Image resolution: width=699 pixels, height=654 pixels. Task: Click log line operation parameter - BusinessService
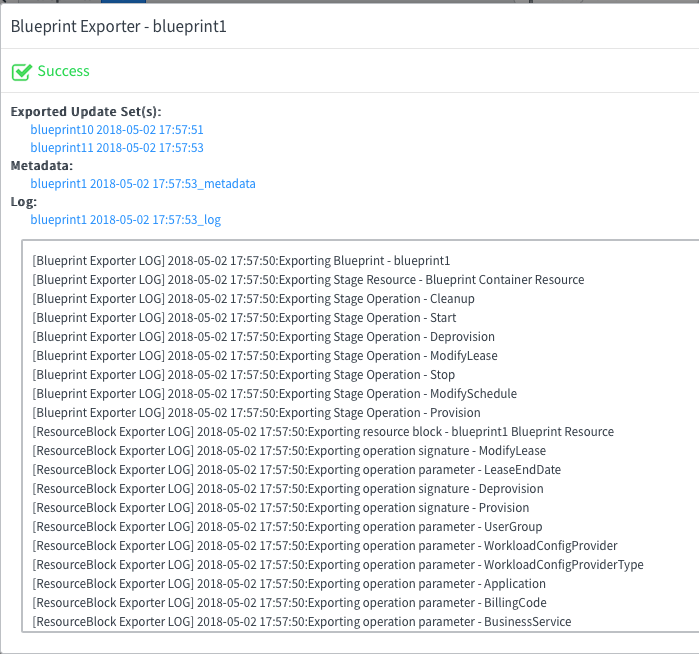(302, 622)
